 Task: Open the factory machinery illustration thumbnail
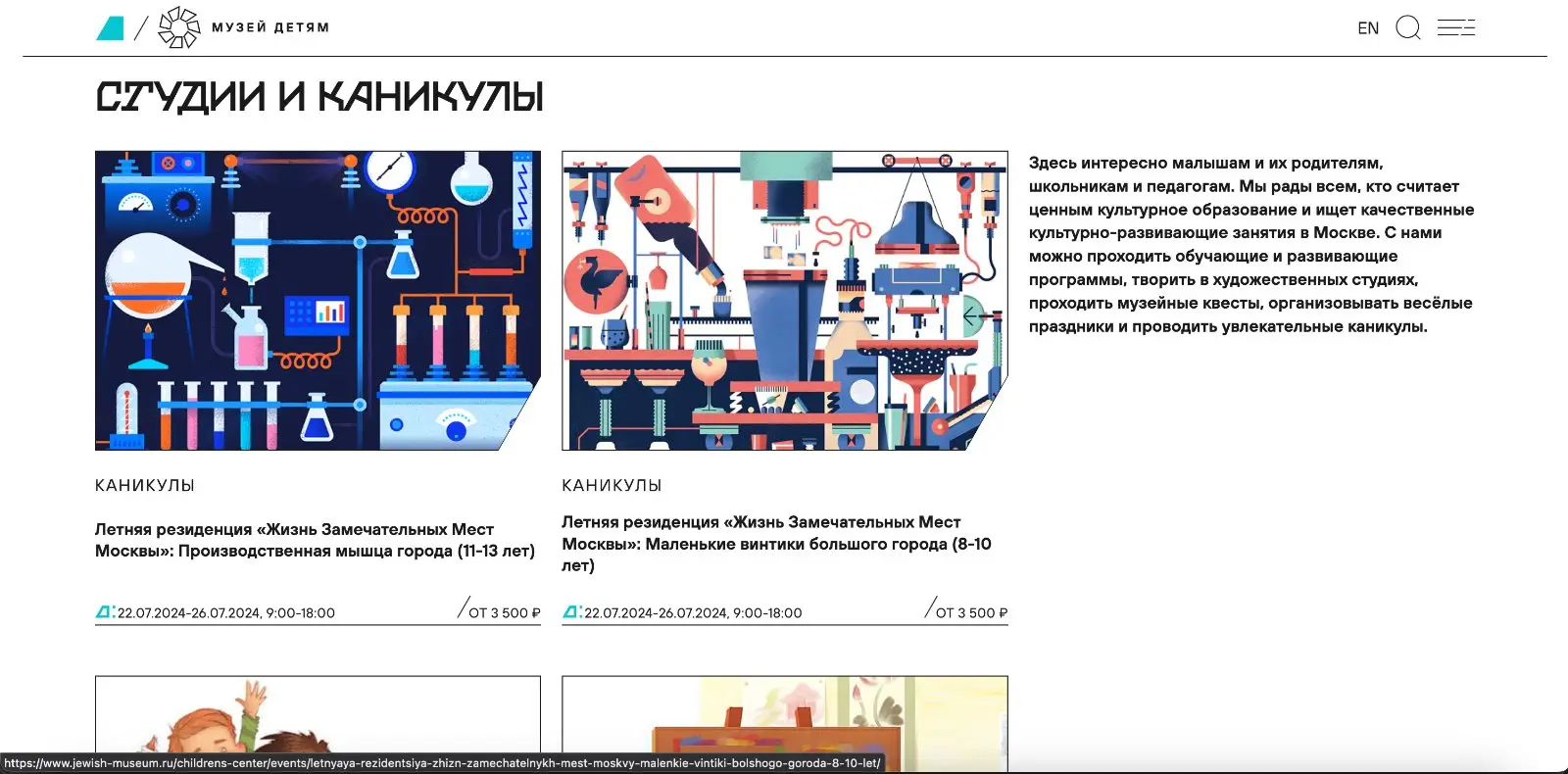[x=784, y=301]
